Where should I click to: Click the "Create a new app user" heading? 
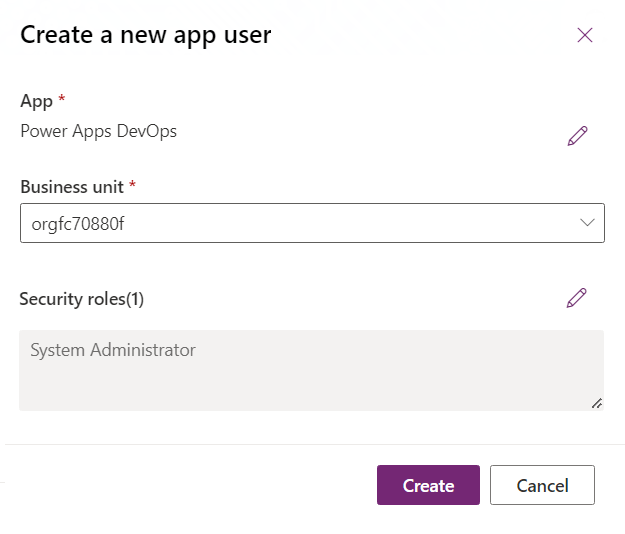(x=146, y=35)
